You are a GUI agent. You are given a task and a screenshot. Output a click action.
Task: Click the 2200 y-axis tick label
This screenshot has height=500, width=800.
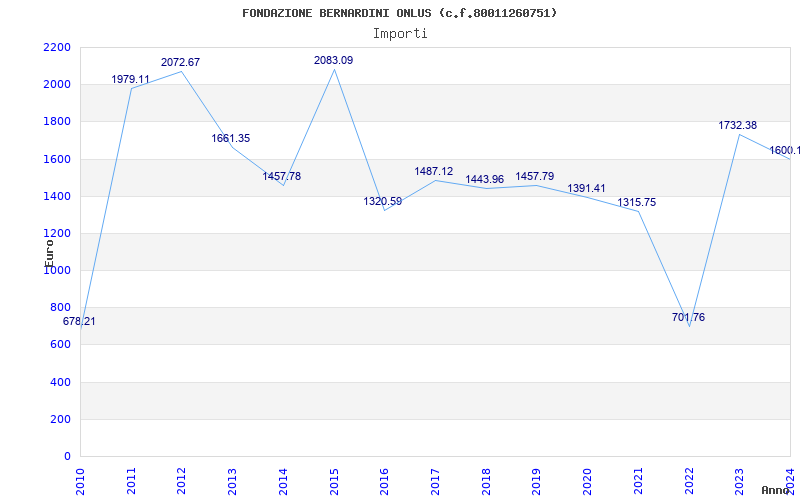pos(57,47)
